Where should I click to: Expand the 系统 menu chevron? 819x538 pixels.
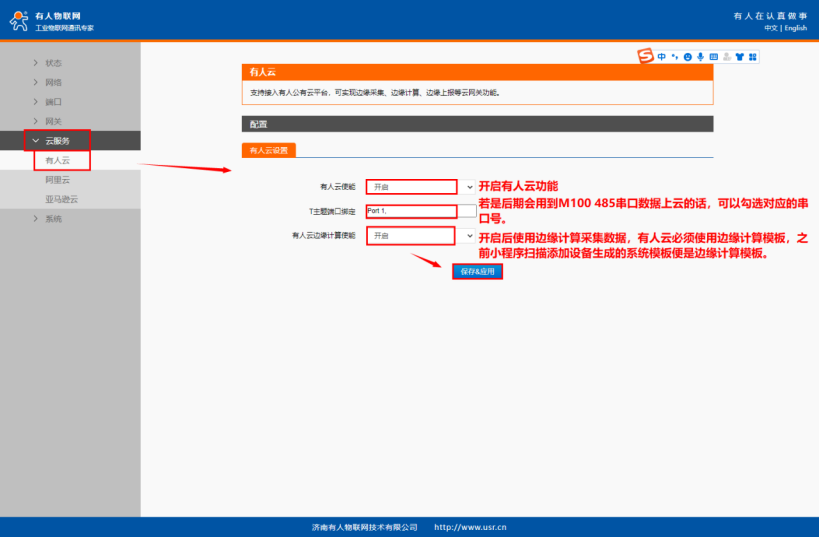coord(36,218)
